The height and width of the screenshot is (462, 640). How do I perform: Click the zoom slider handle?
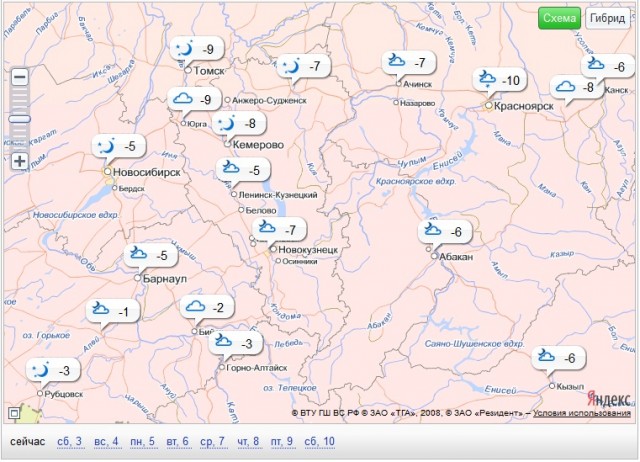[x=20, y=119]
